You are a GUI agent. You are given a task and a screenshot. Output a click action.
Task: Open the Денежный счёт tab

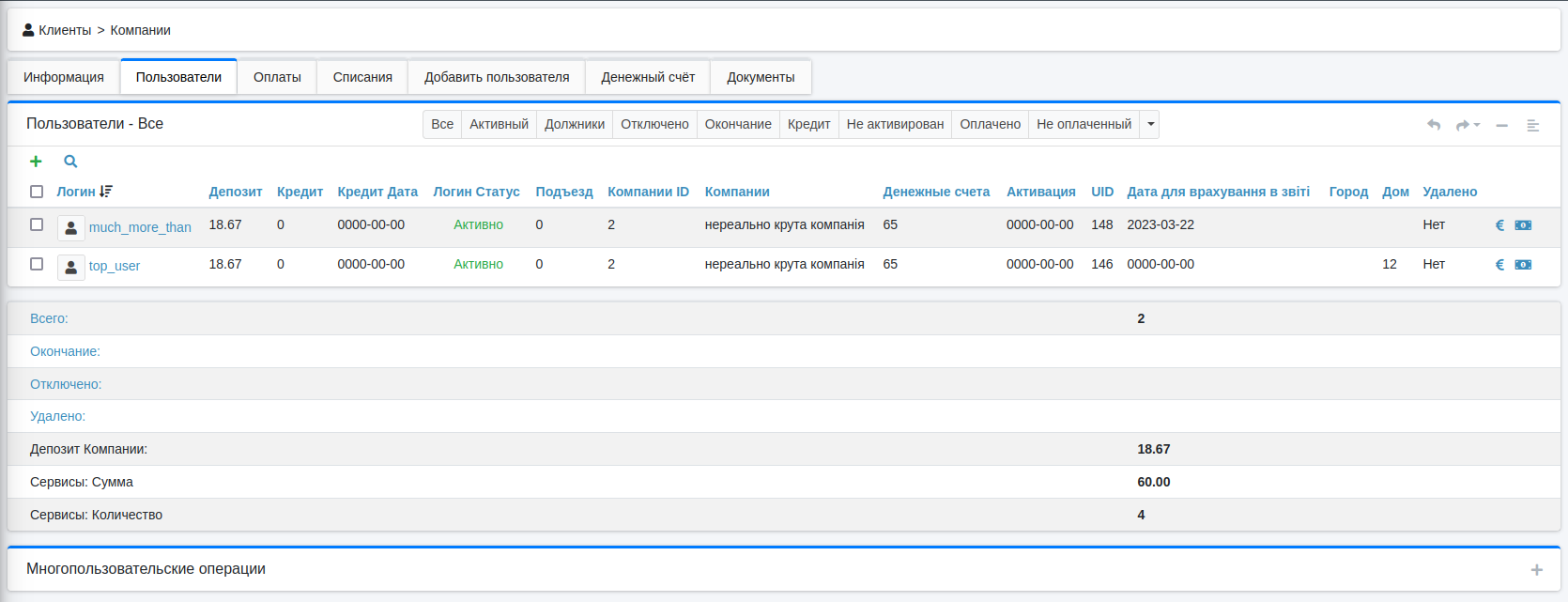tap(648, 77)
